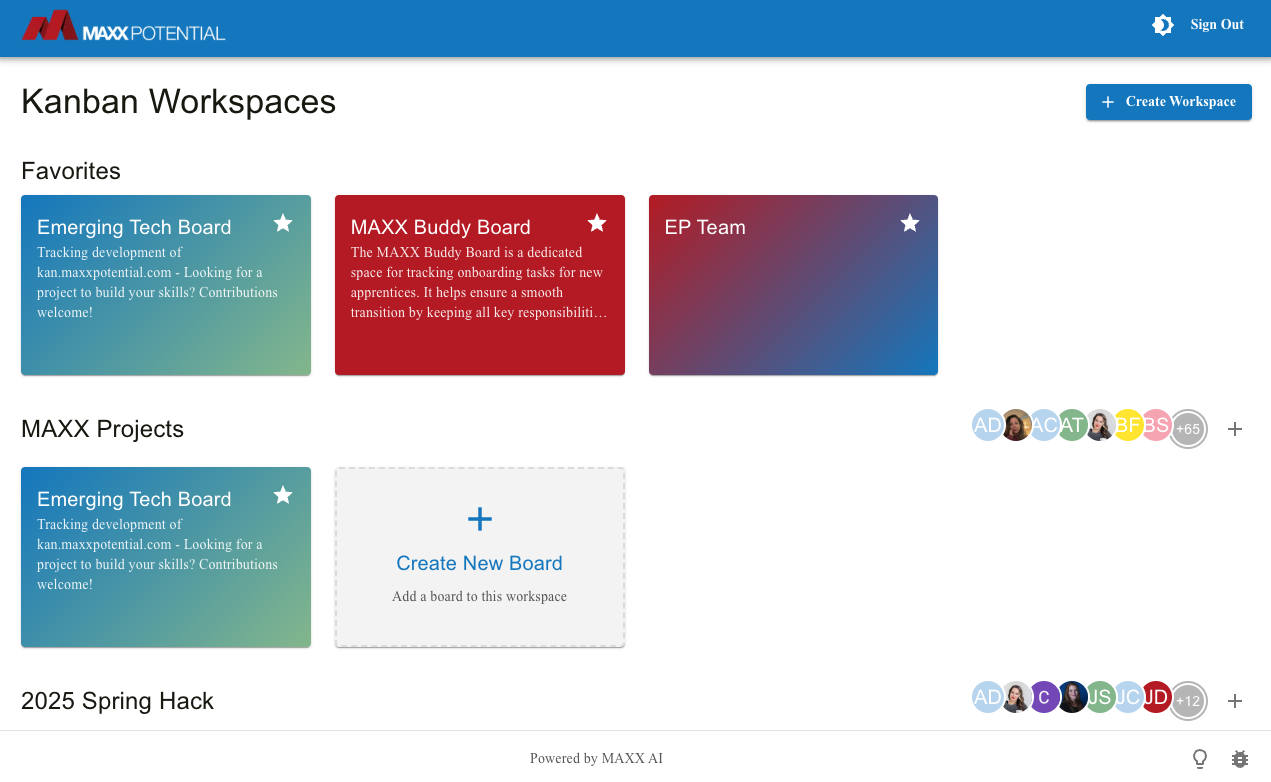This screenshot has height=782, width=1271.
Task: Open the Powered by MAXX AI link
Action: tap(596, 758)
